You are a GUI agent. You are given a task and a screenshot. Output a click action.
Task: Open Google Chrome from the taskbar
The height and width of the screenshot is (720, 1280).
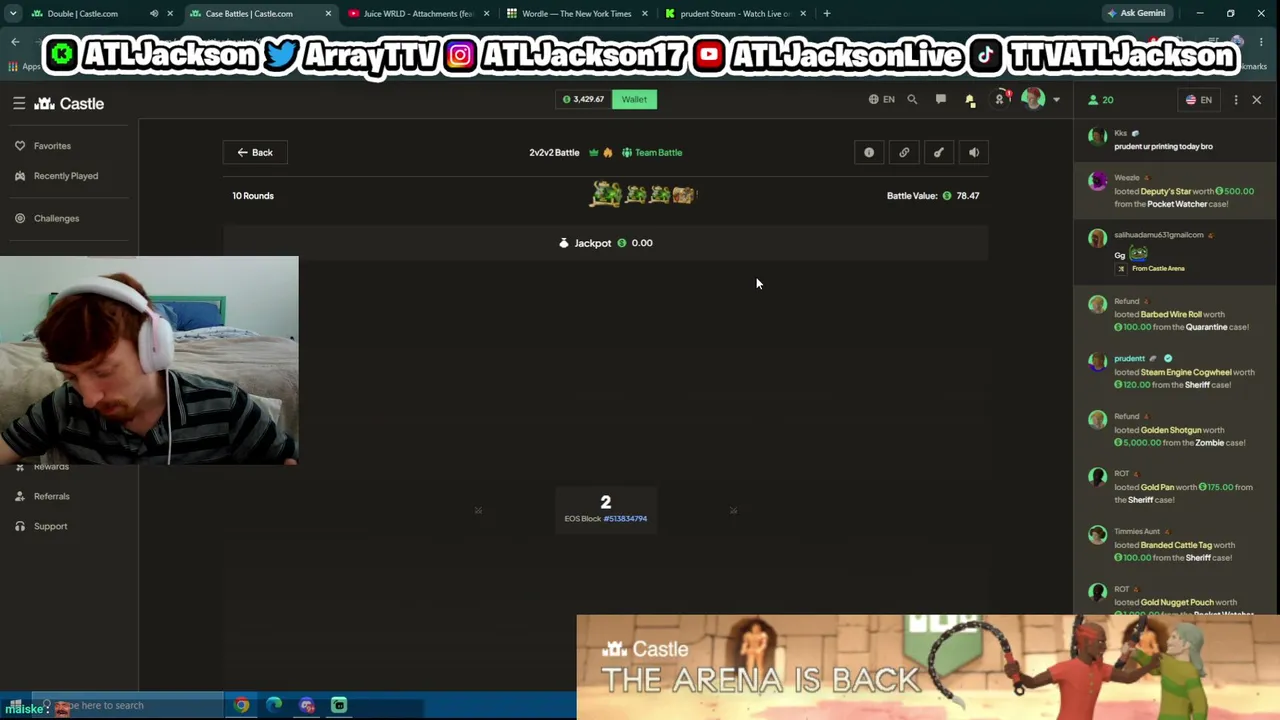[x=241, y=705]
